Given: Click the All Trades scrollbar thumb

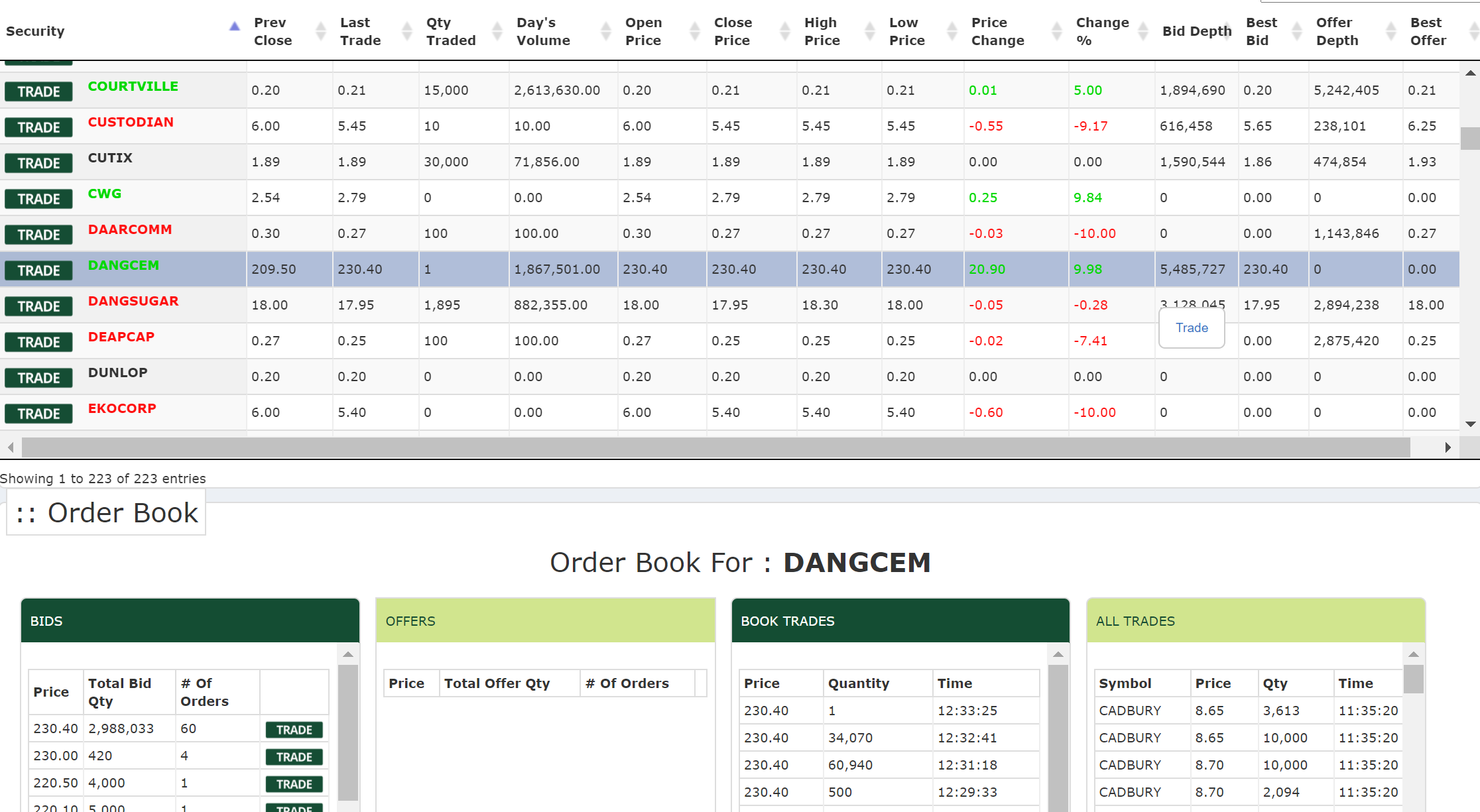Looking at the screenshot, I should 1414,679.
